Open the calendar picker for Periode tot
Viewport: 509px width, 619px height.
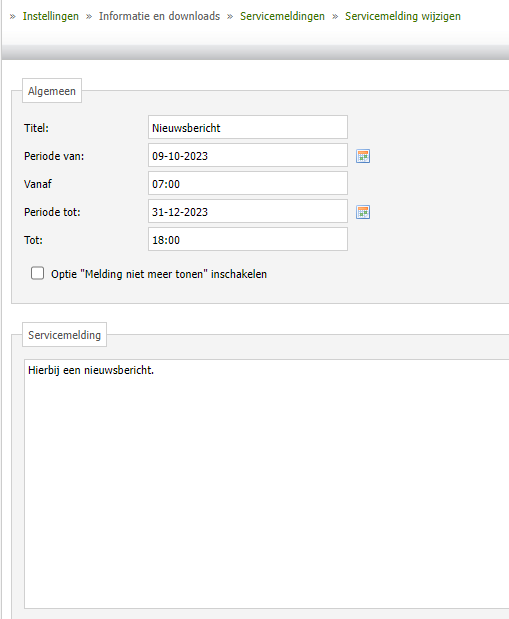363,212
